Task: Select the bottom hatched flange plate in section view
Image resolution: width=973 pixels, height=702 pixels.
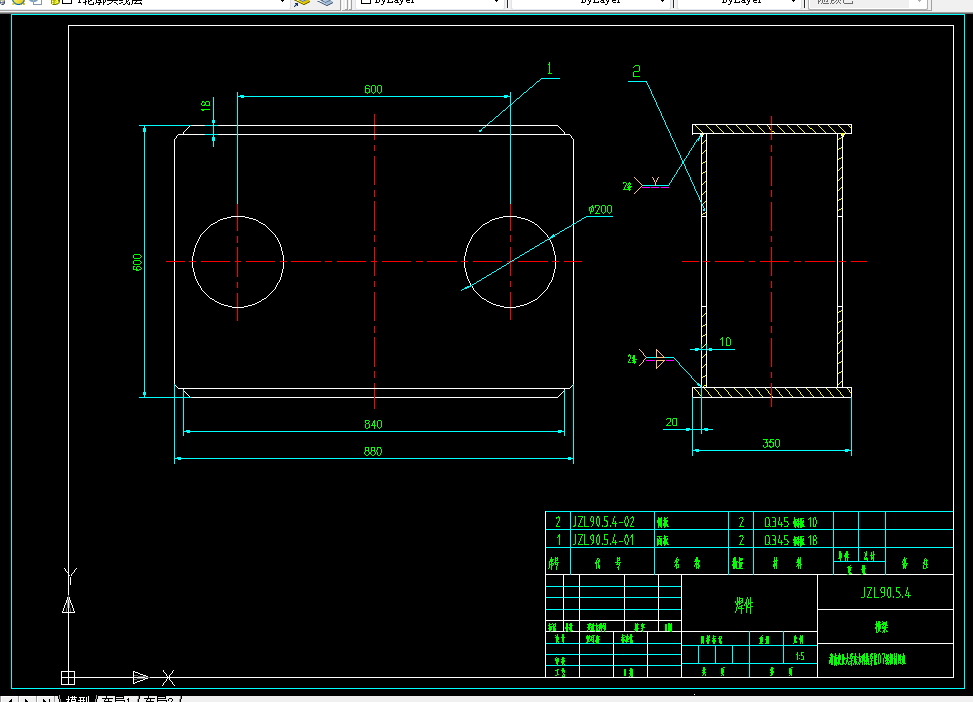Action: click(772, 392)
